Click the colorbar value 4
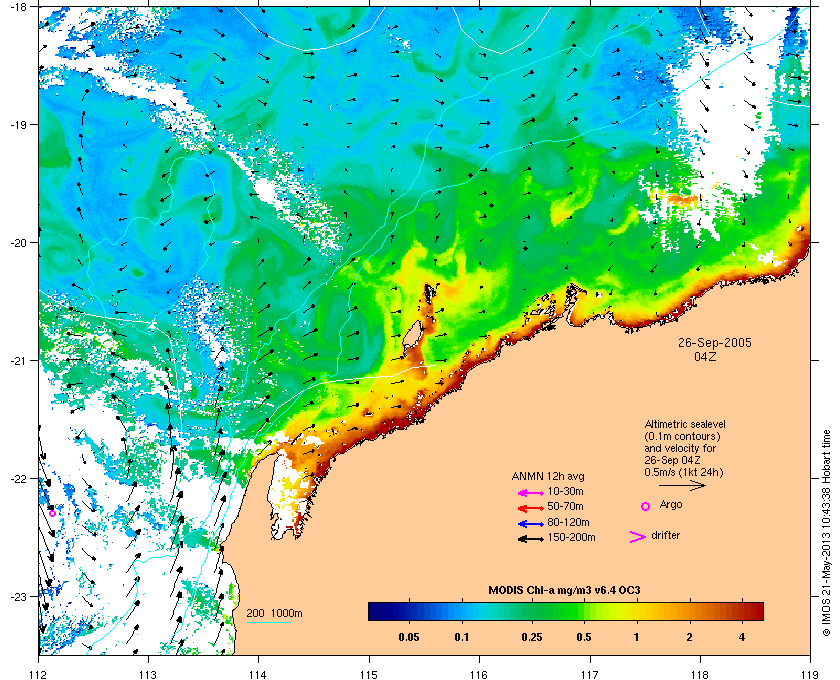Screen dimensions: 840x680 click(742, 637)
